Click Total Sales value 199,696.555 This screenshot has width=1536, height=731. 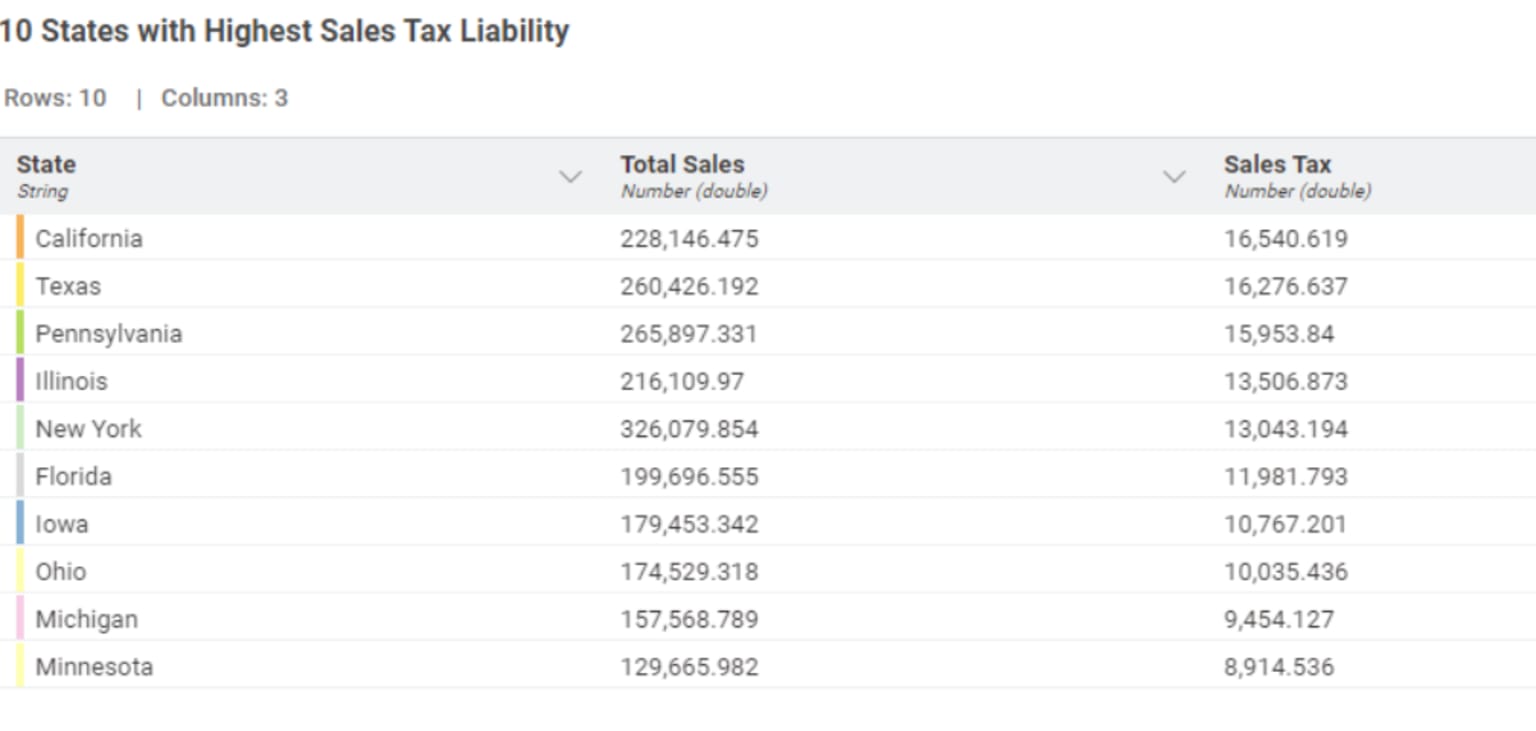click(689, 476)
